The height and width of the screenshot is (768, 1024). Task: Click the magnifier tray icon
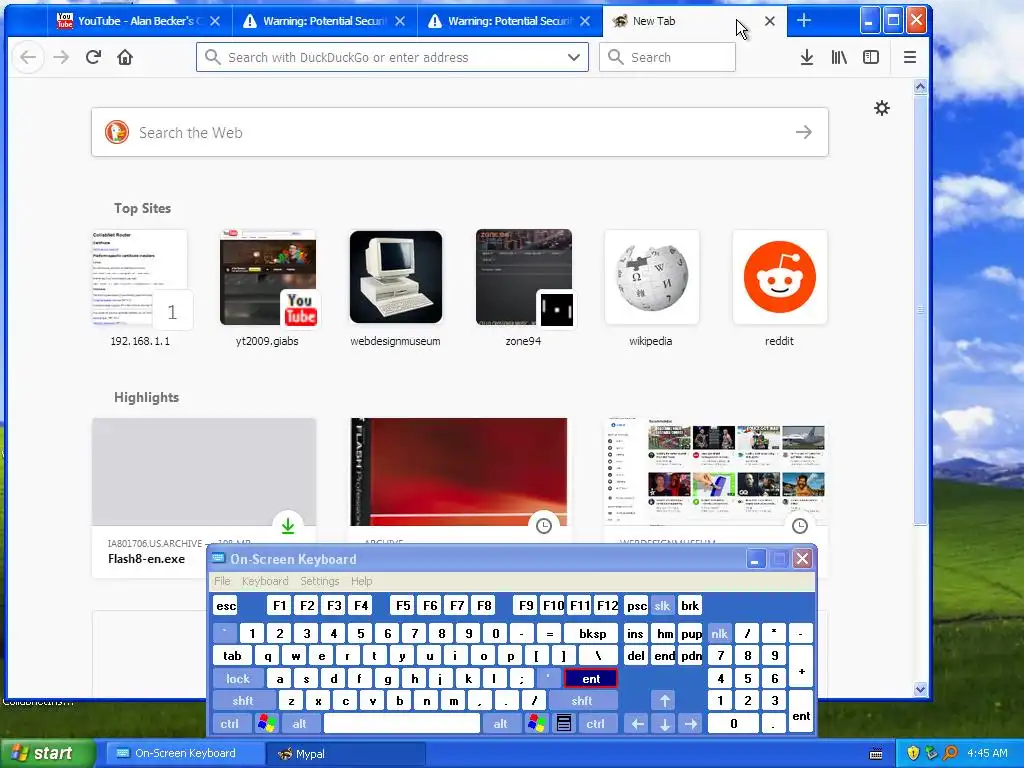[x=950, y=753]
